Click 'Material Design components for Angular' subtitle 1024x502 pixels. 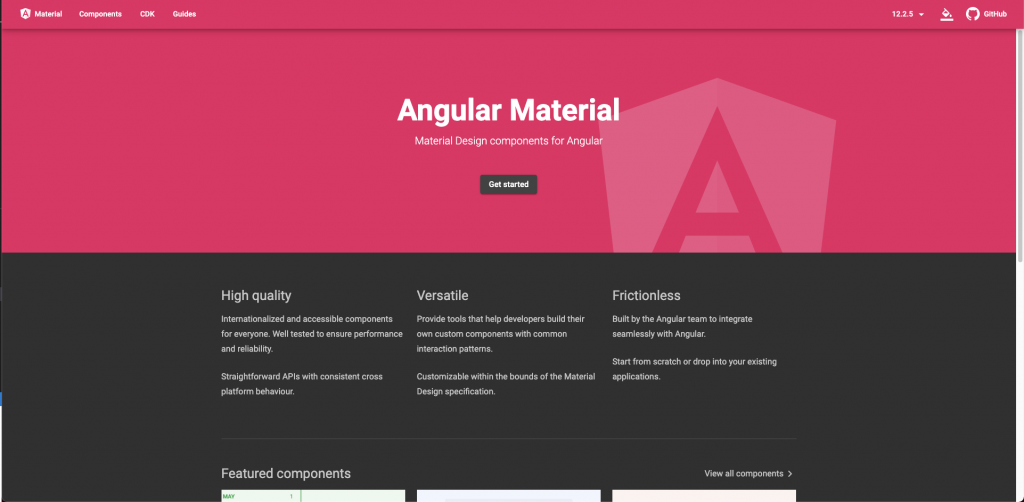click(x=508, y=140)
